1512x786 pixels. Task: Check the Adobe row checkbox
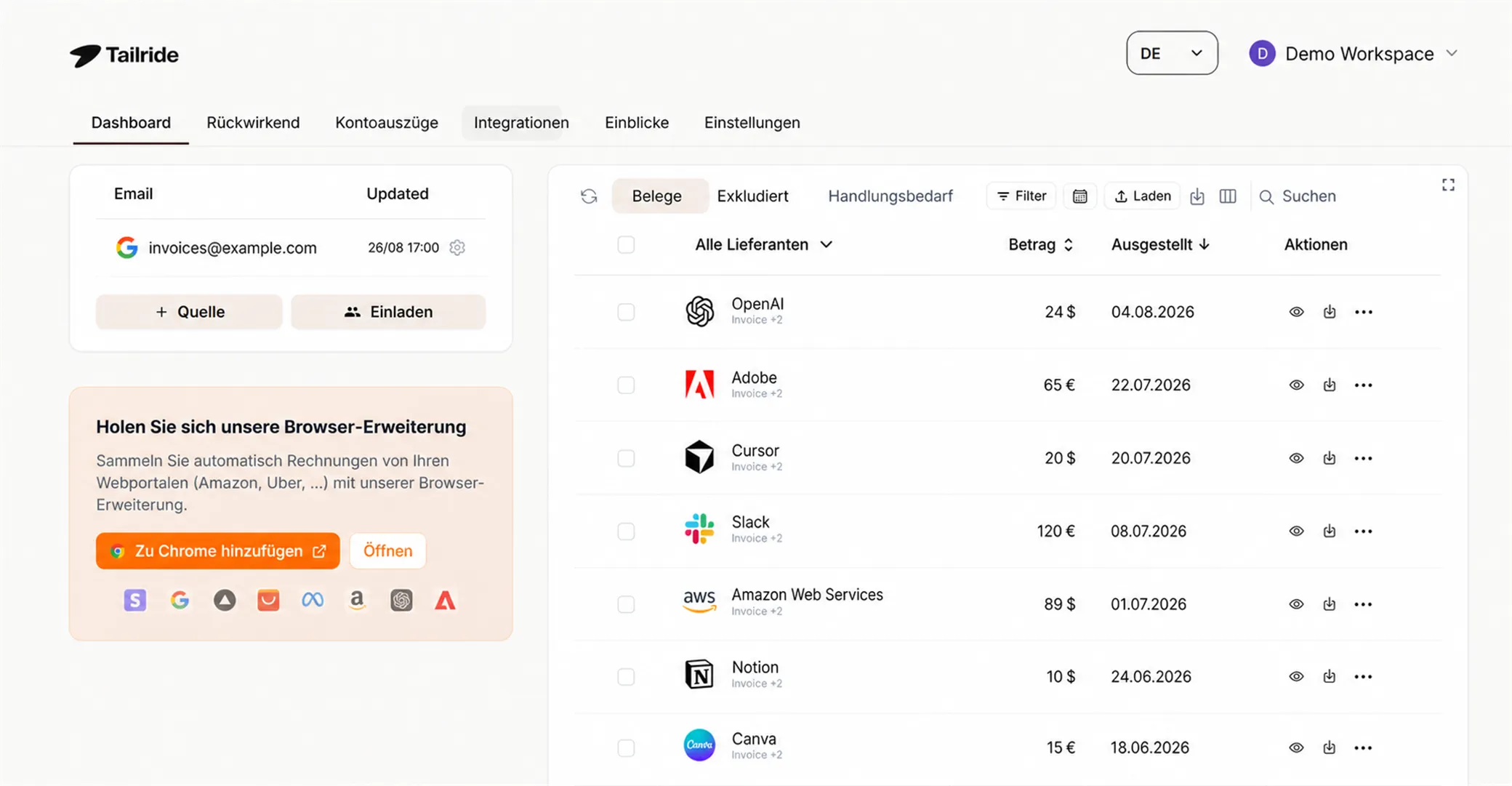pos(626,385)
